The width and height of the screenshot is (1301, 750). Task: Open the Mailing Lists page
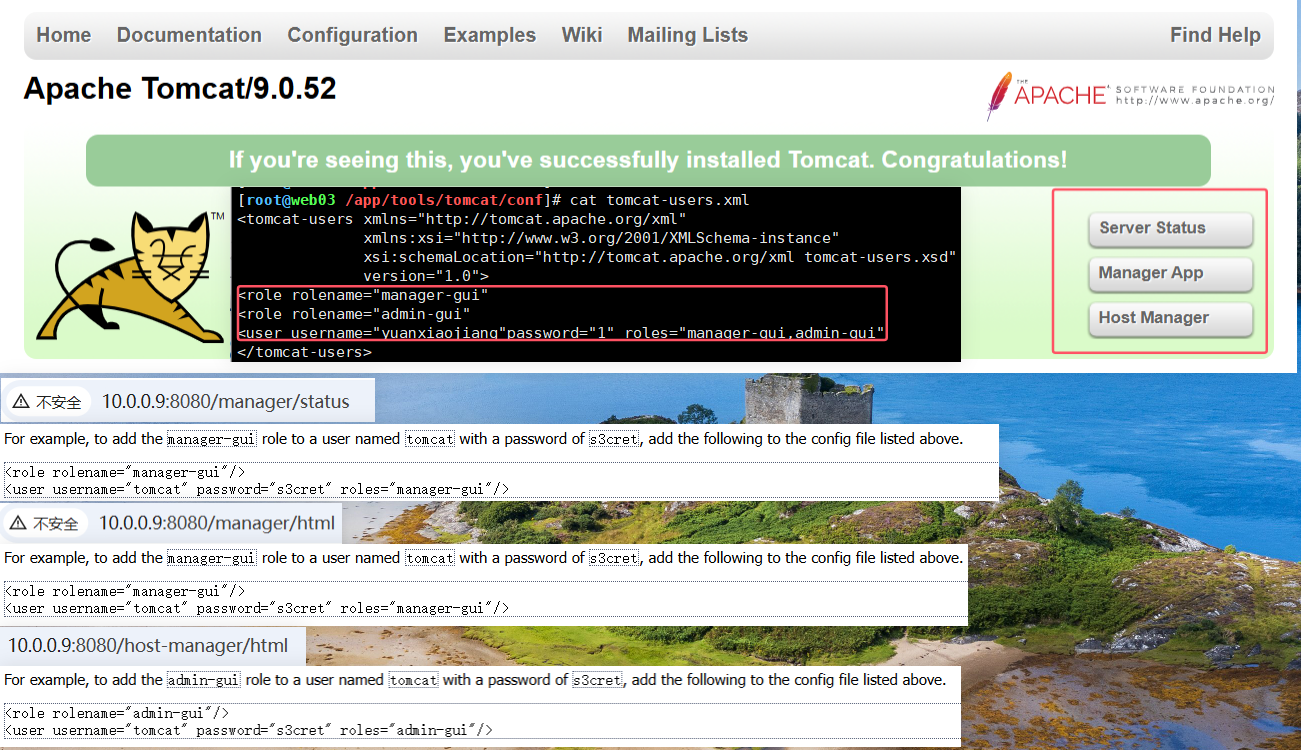(688, 35)
